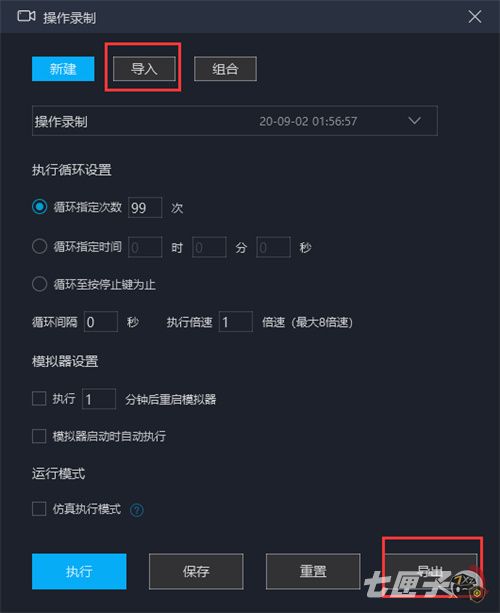The image size is (500, 613).
Task: Click the camera recorder icon in title bar
Action: coord(27,16)
